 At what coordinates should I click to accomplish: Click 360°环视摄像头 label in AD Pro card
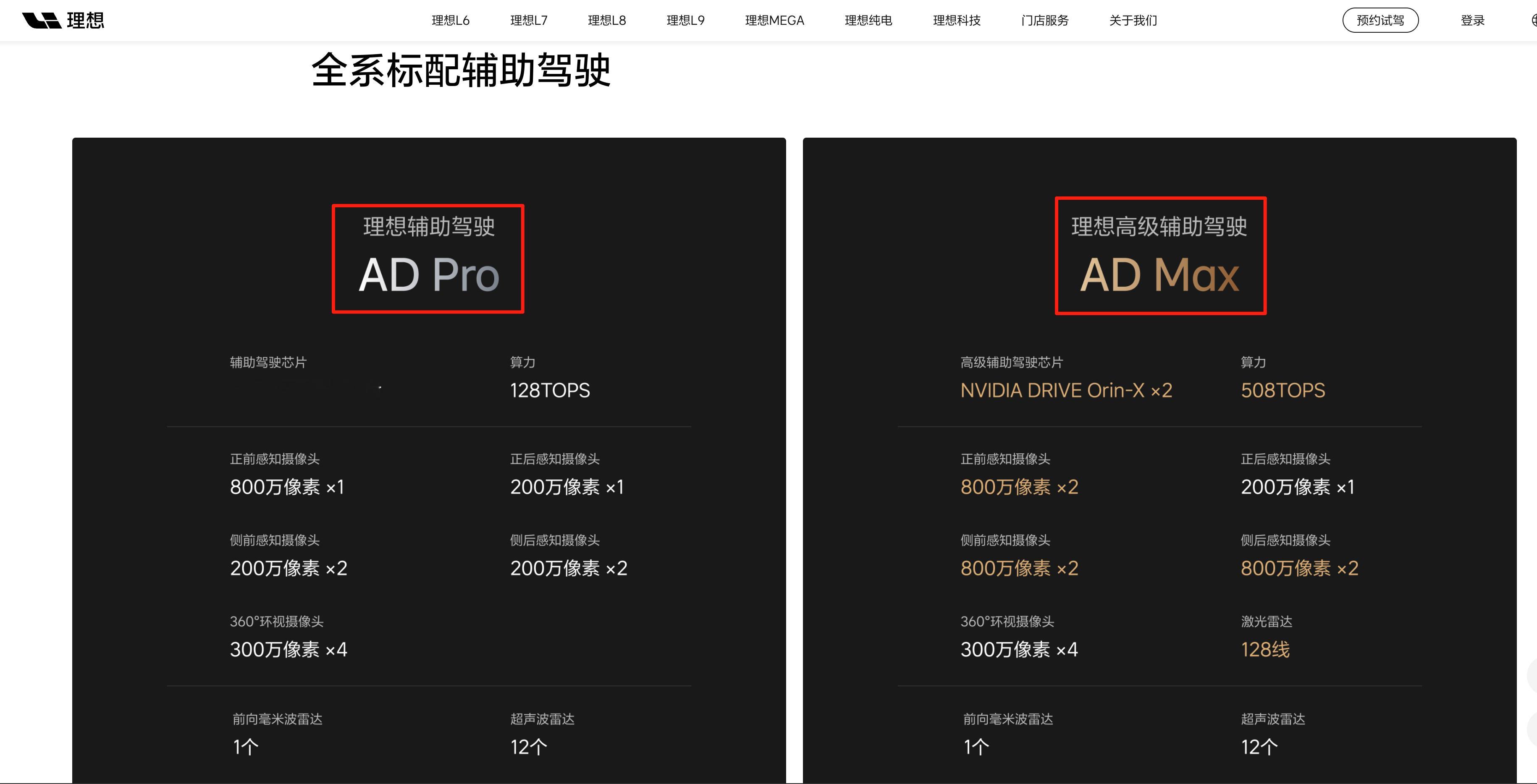[x=276, y=622]
